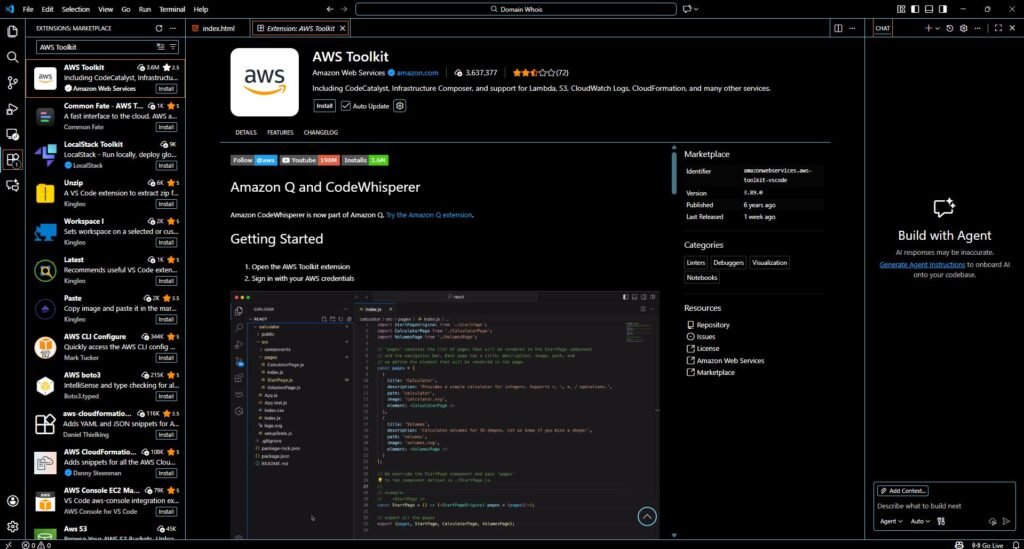Send the chat message
Screen dimensions: 1024x549
tap(1006, 521)
